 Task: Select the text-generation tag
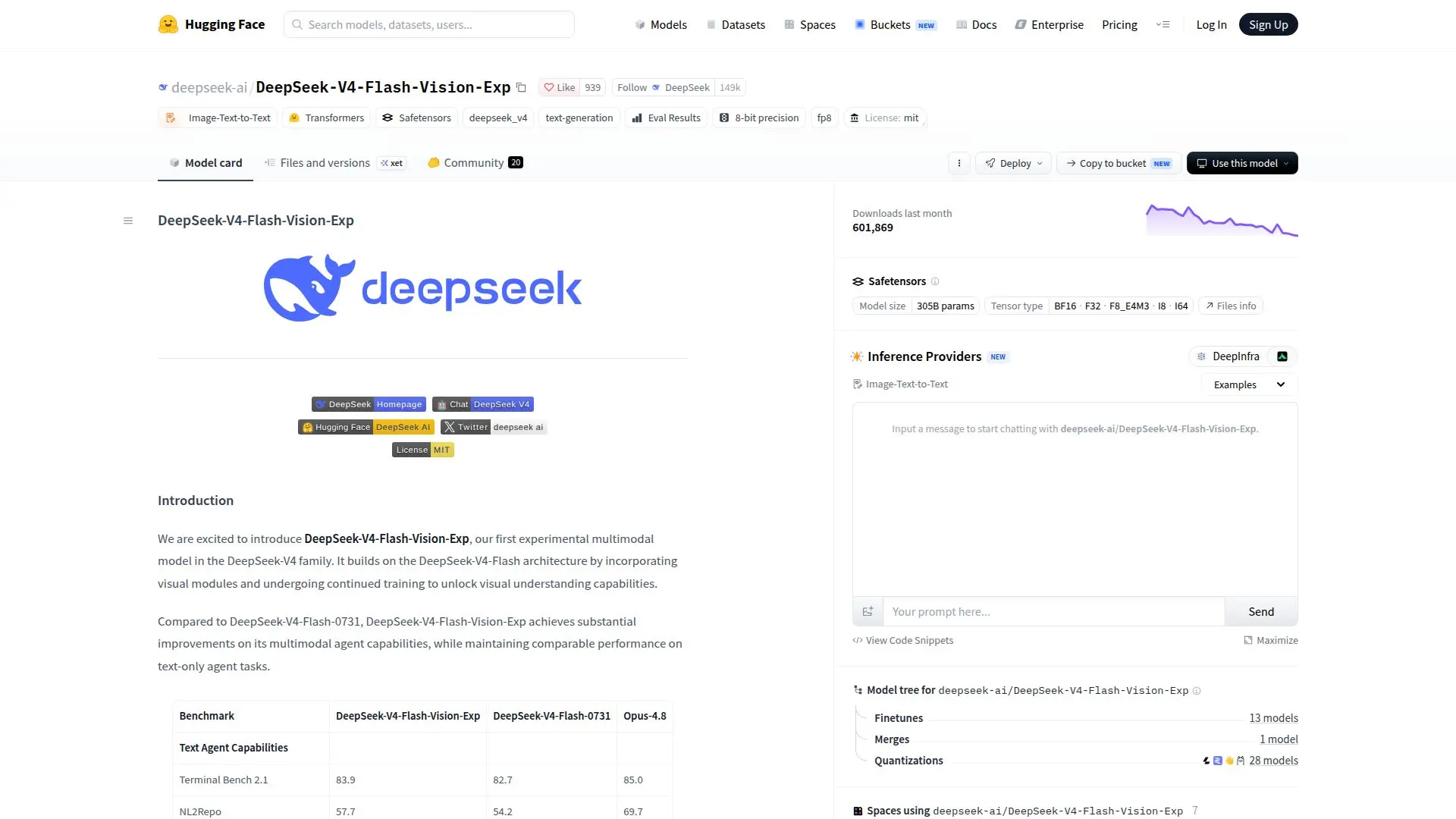pyautogui.click(x=579, y=118)
